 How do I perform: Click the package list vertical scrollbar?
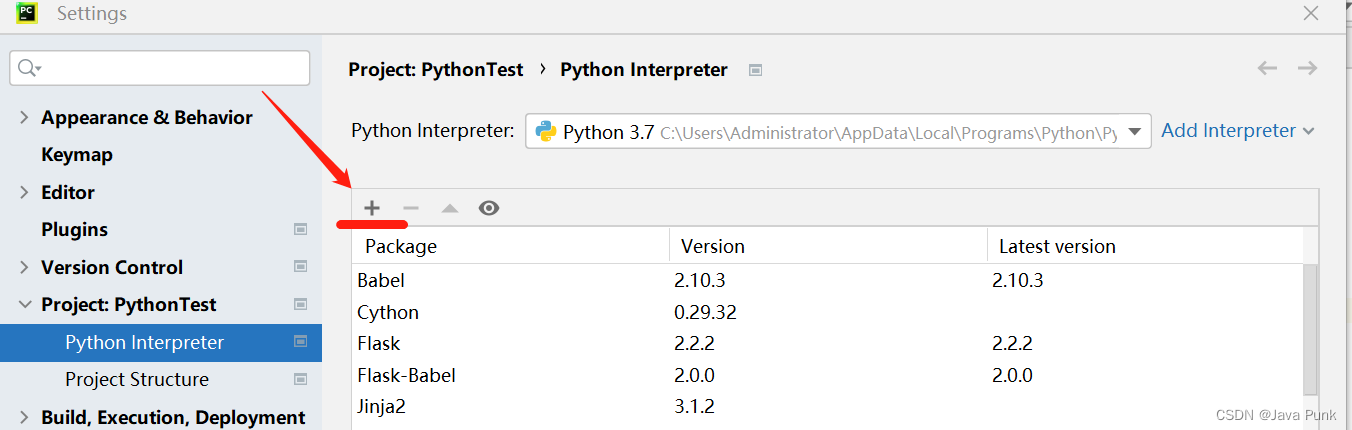(x=1310, y=330)
